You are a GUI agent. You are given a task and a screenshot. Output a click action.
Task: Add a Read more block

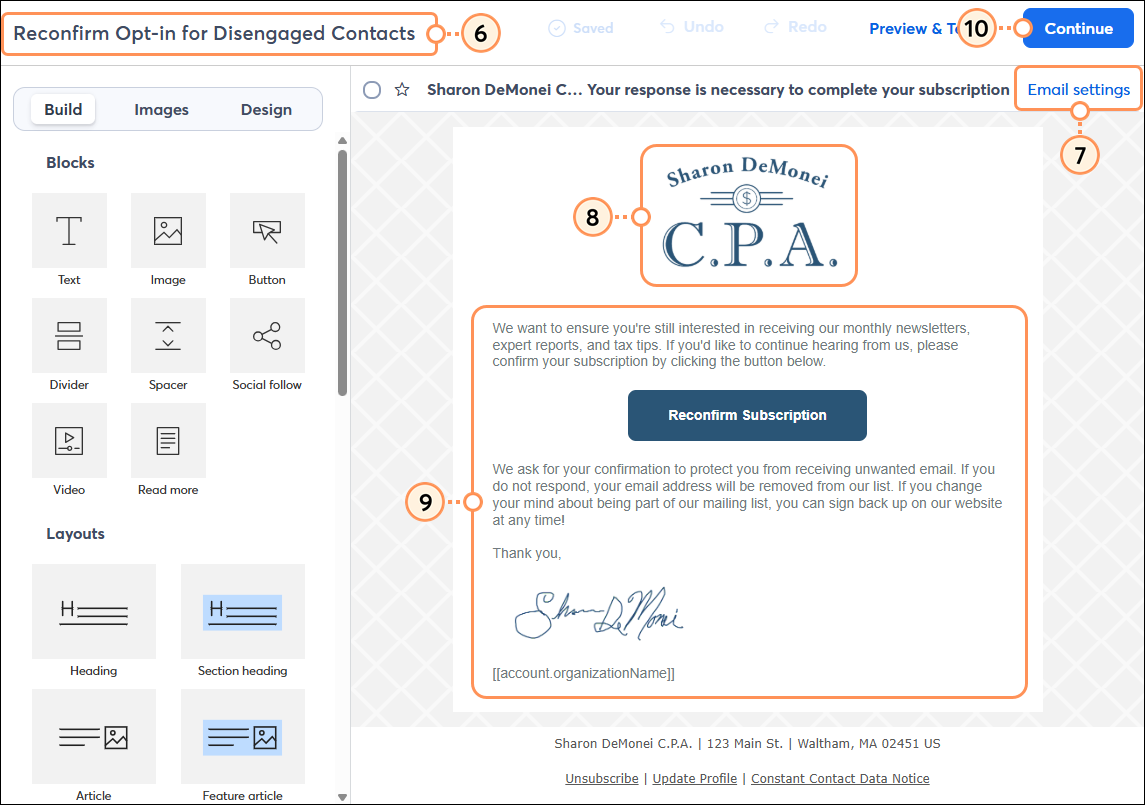168,450
